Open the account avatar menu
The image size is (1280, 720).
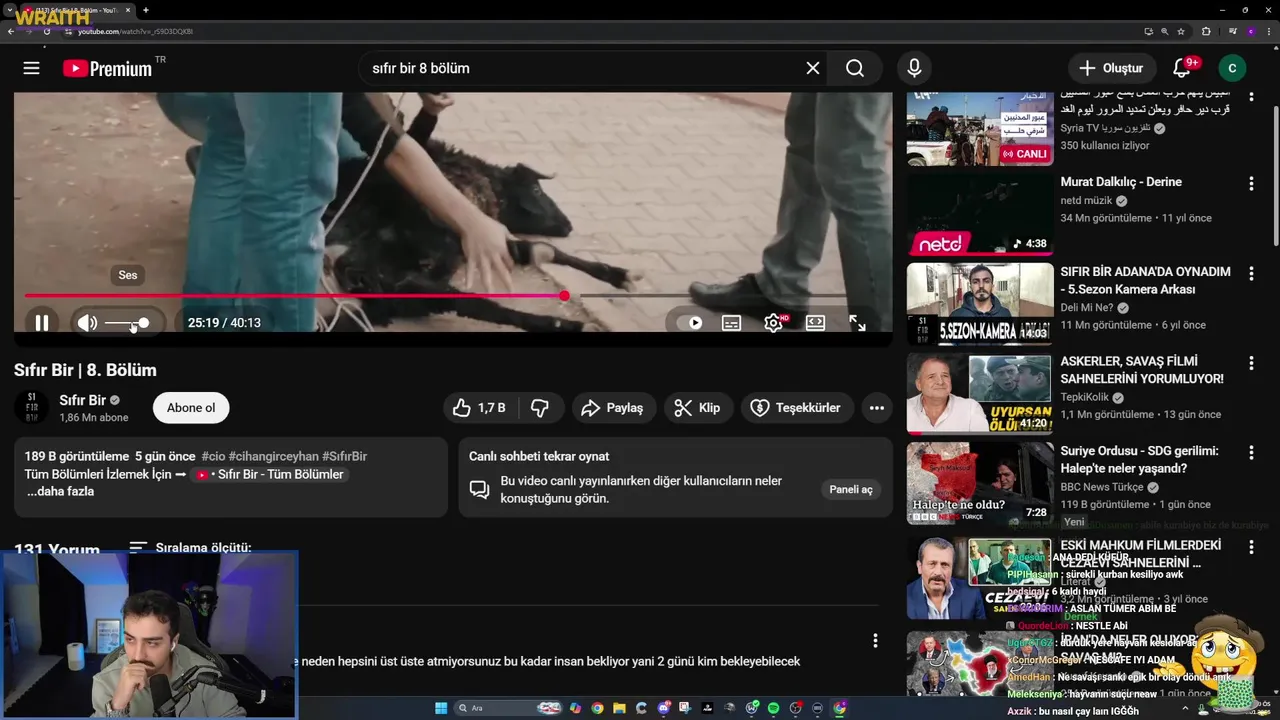tap(1232, 68)
